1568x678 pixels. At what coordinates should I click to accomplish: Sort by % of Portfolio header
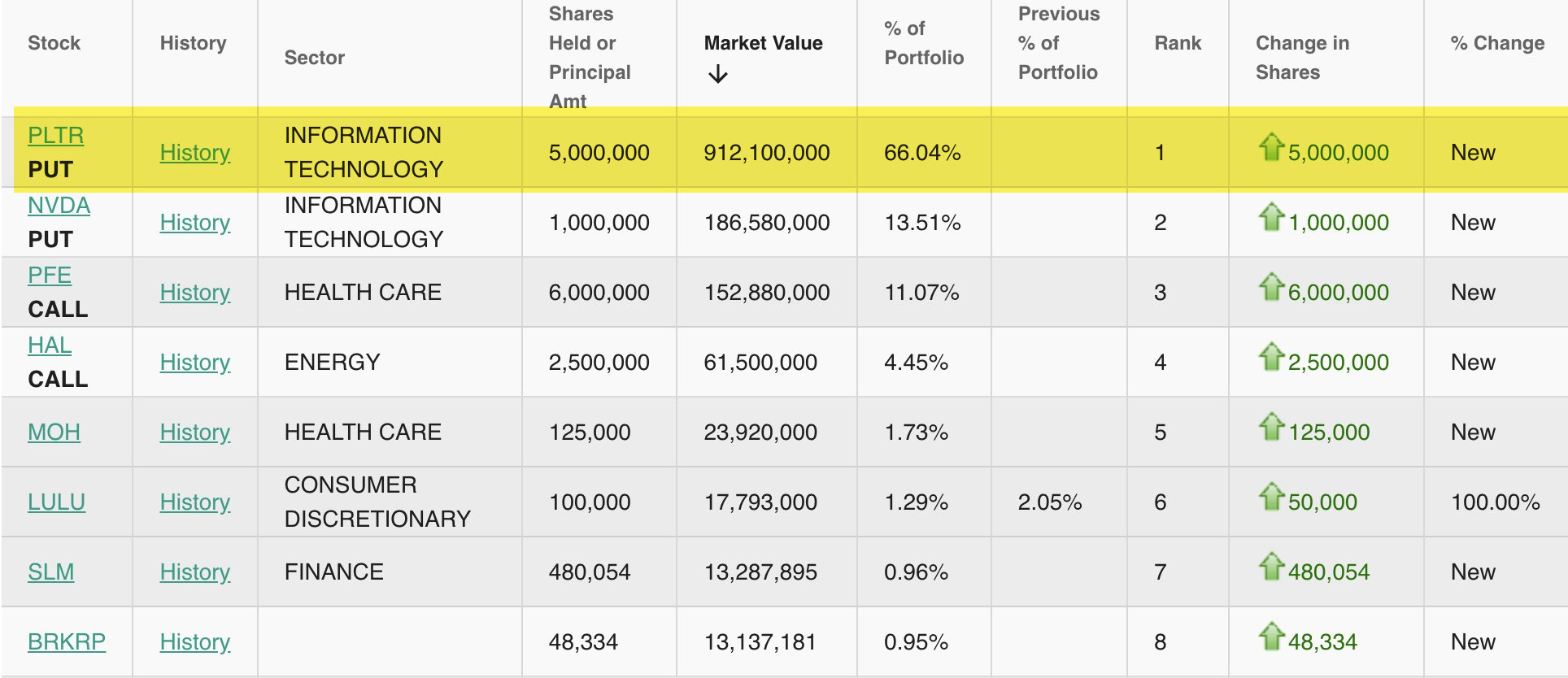[924, 43]
